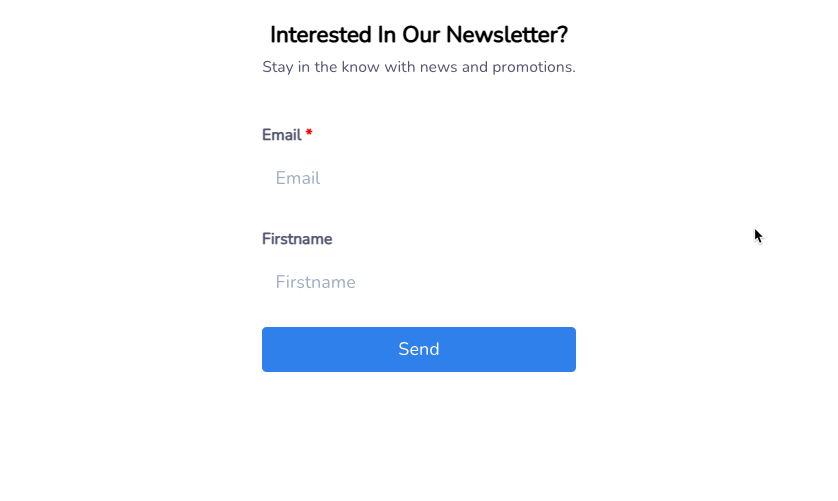Click the "Stay in the know" subtitle
The height and width of the screenshot is (501, 838).
pyautogui.click(x=418, y=67)
